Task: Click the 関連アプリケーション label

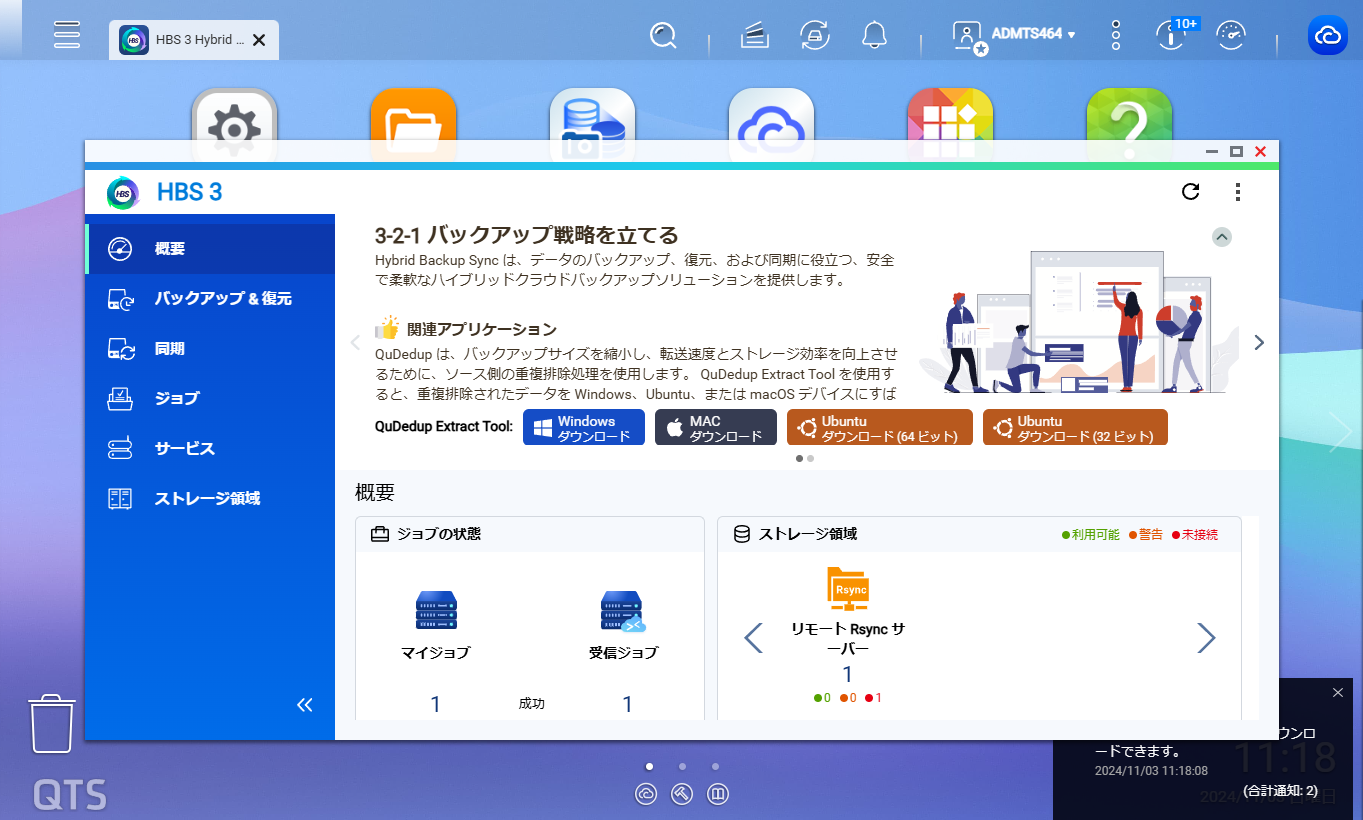Action: 481,329
